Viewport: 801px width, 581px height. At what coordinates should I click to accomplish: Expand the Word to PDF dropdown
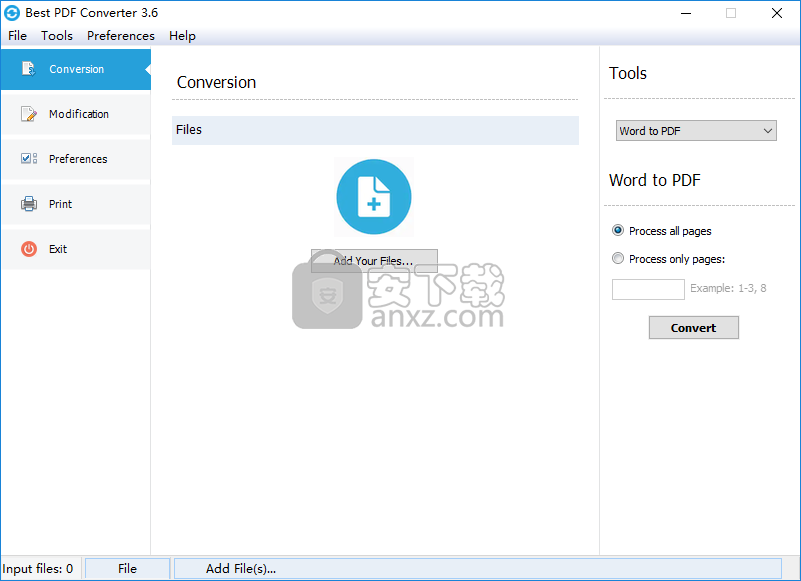click(x=696, y=131)
